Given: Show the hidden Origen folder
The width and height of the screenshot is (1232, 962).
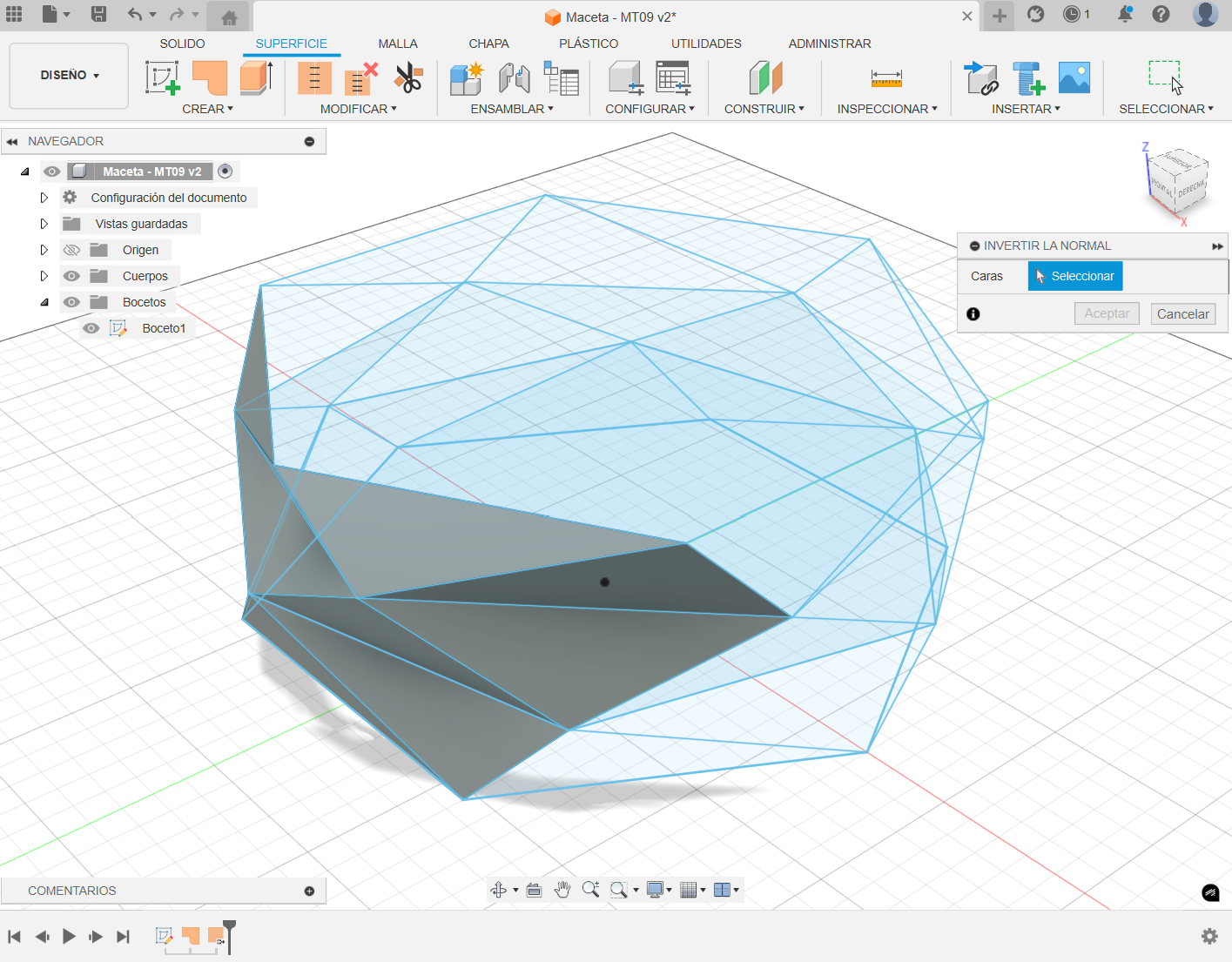Looking at the screenshot, I should tap(71, 250).
